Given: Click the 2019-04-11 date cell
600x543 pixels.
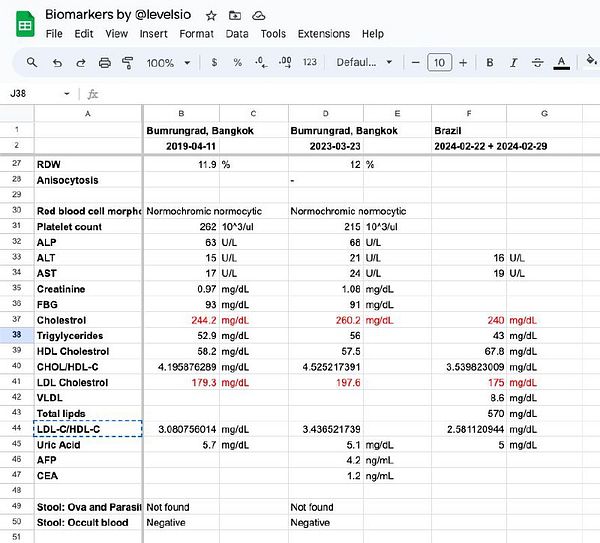Looking at the screenshot, I should 181,146.
